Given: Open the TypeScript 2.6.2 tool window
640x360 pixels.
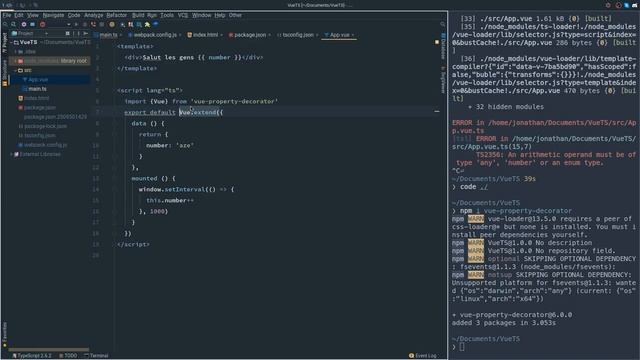Looking at the screenshot, I should tap(32, 356).
